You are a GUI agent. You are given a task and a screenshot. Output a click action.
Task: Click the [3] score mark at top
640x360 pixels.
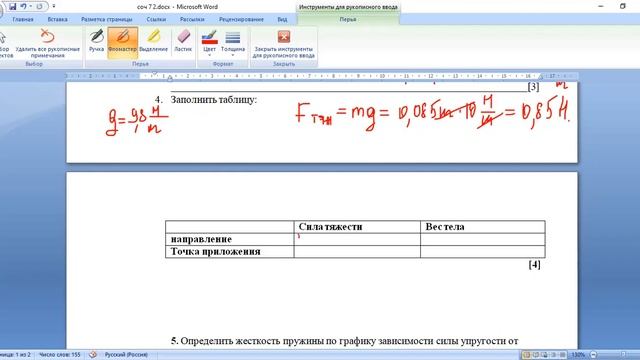pyautogui.click(x=533, y=87)
